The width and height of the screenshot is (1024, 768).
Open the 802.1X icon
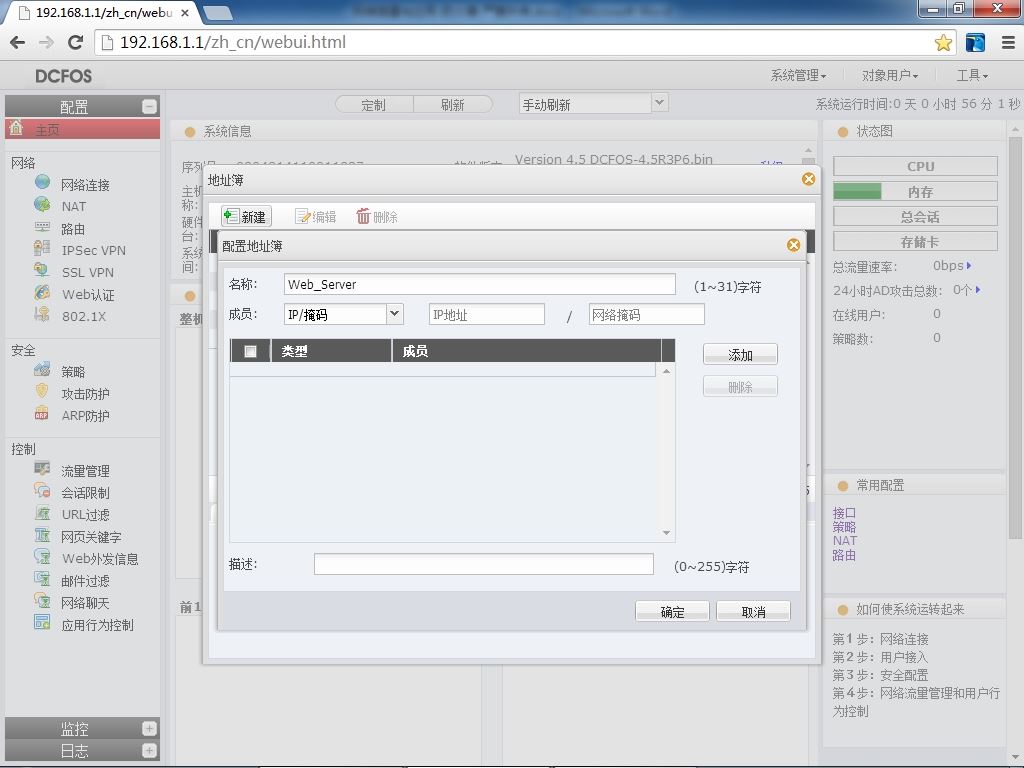pos(42,314)
